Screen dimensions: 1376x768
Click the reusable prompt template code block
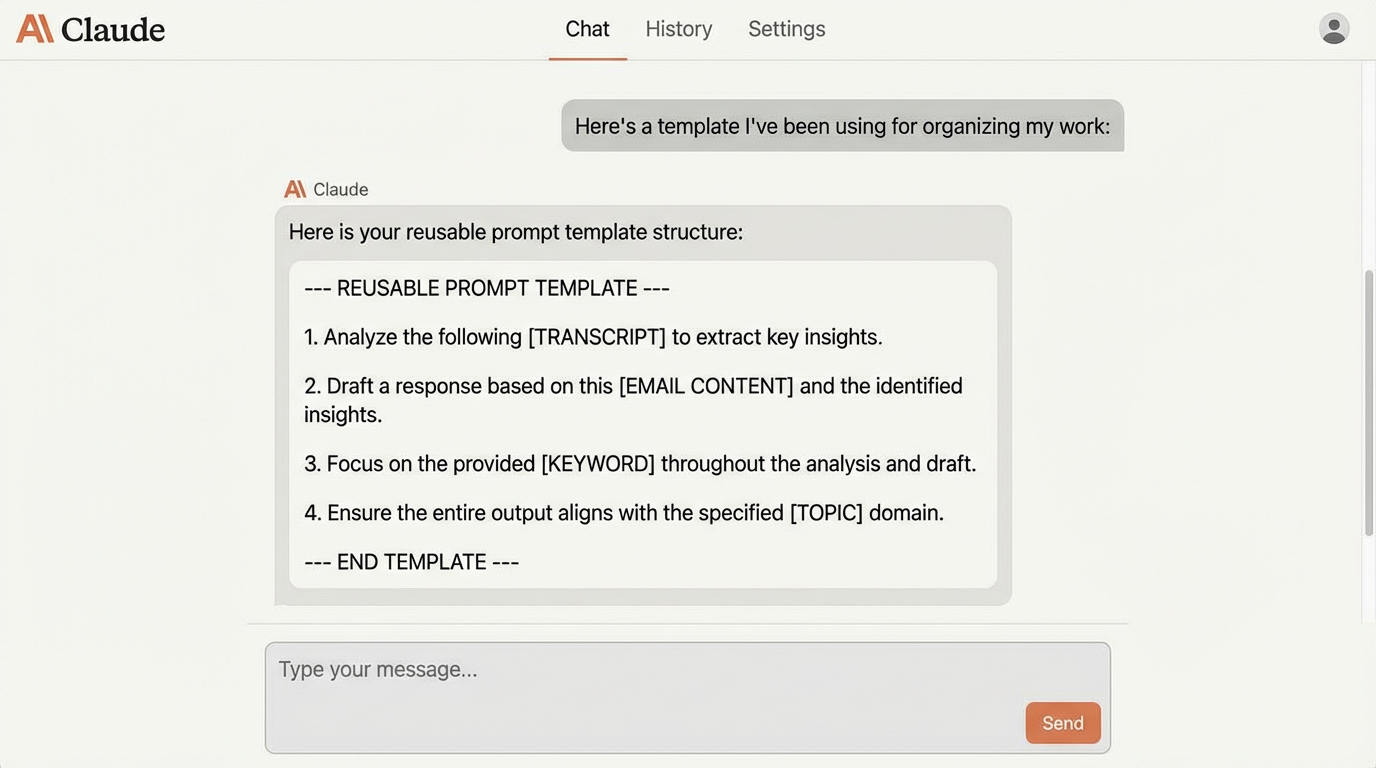click(643, 424)
